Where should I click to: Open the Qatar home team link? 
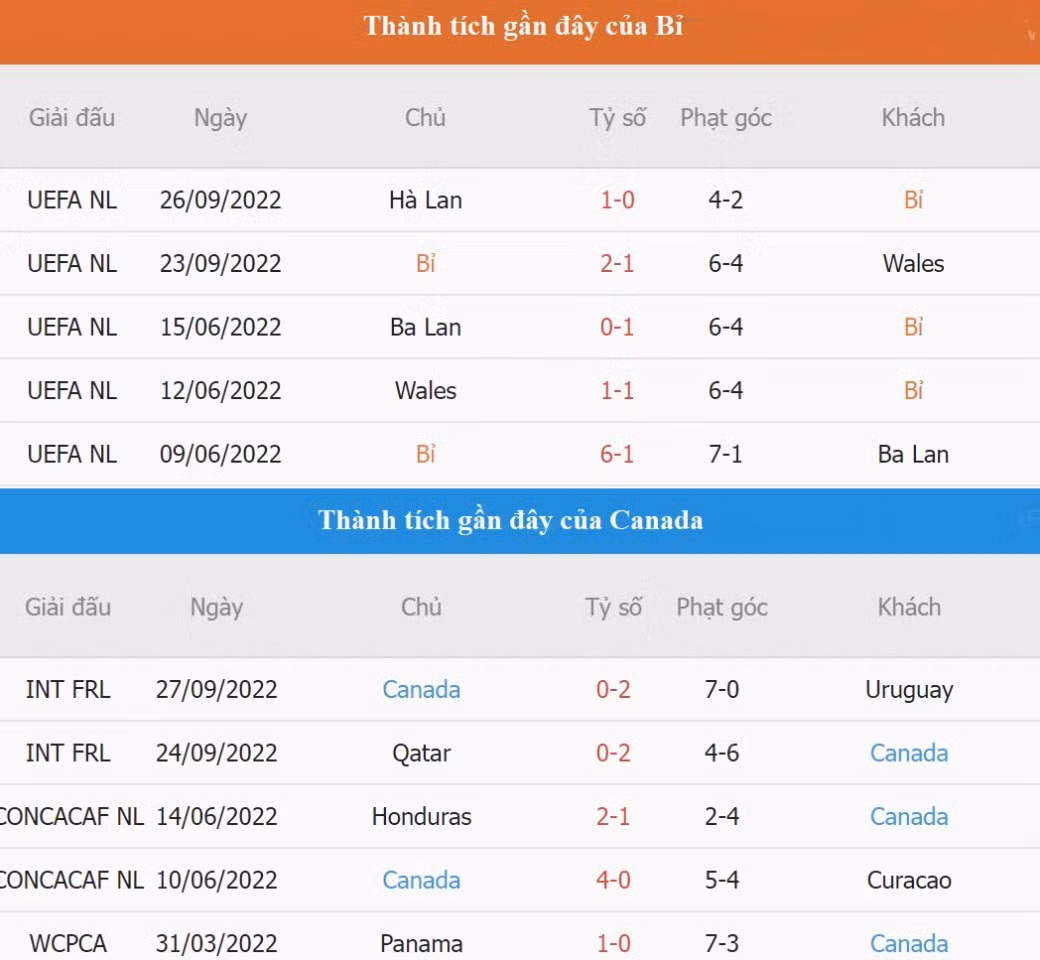coord(421,753)
